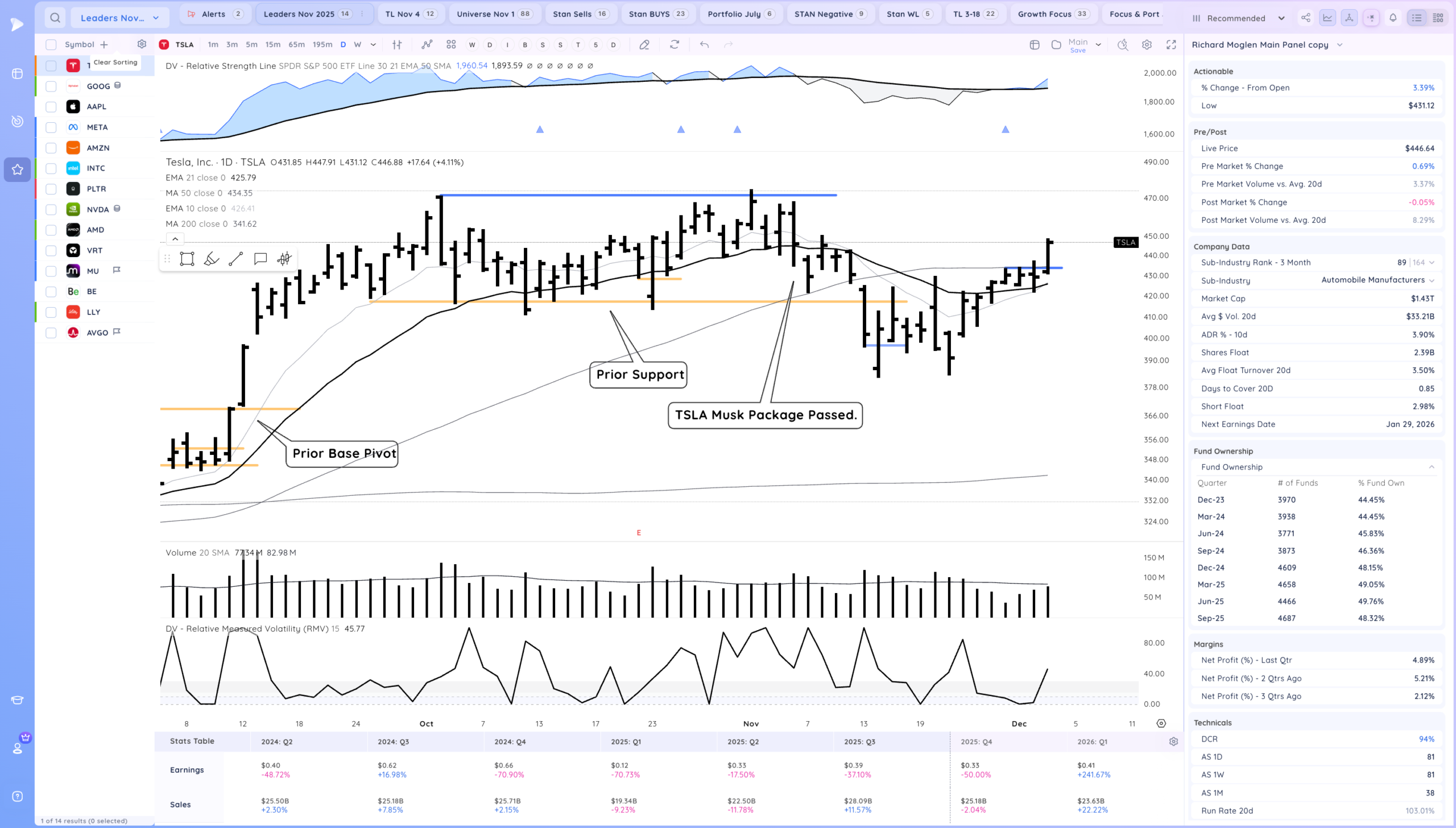Toggle the select-all Symbol checkbox
Screen dimensions: 1456x828
(x=51, y=44)
